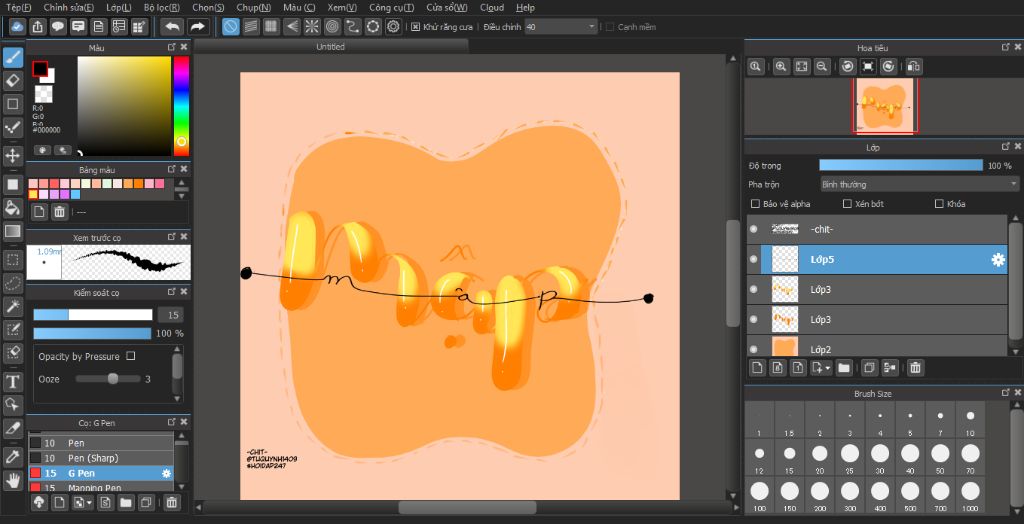The height and width of the screenshot is (524, 1024).
Task: Open the Tệp(F) menu
Action: pos(18,8)
